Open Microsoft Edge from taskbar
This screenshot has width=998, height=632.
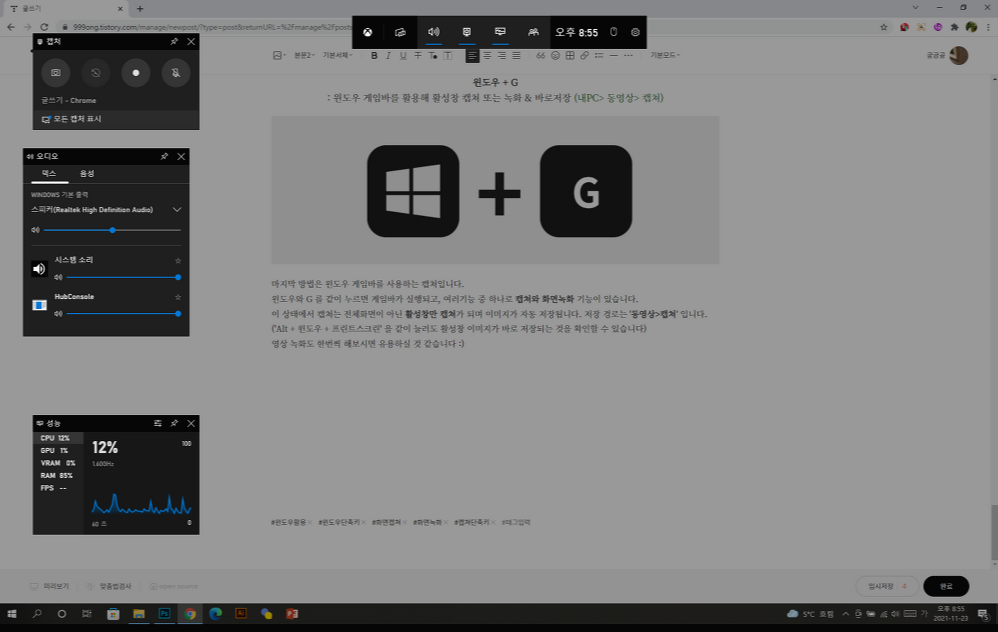[x=215, y=614]
